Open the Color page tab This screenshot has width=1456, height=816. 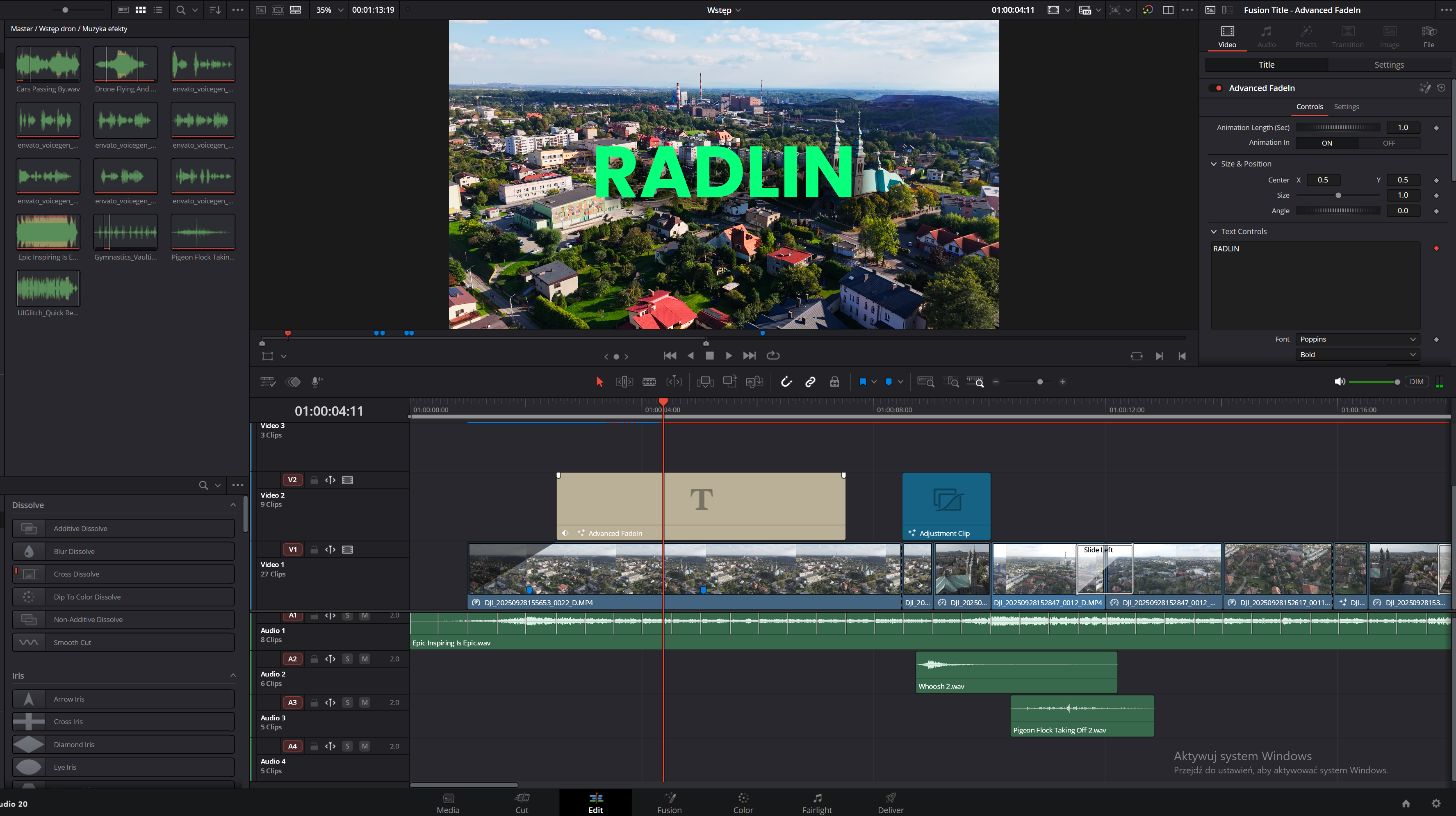[x=743, y=802]
